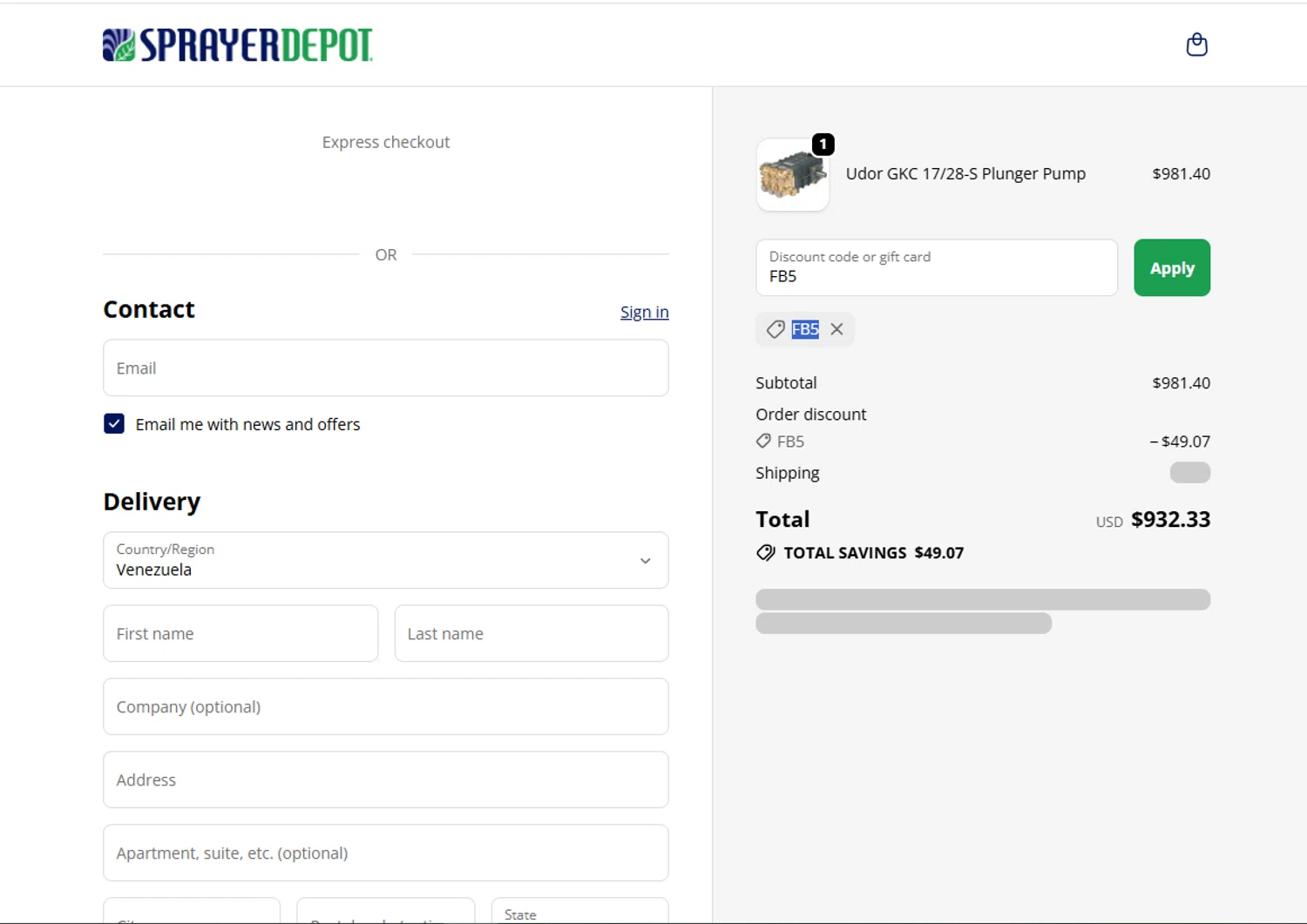Focus the Address field

pyautogui.click(x=386, y=780)
